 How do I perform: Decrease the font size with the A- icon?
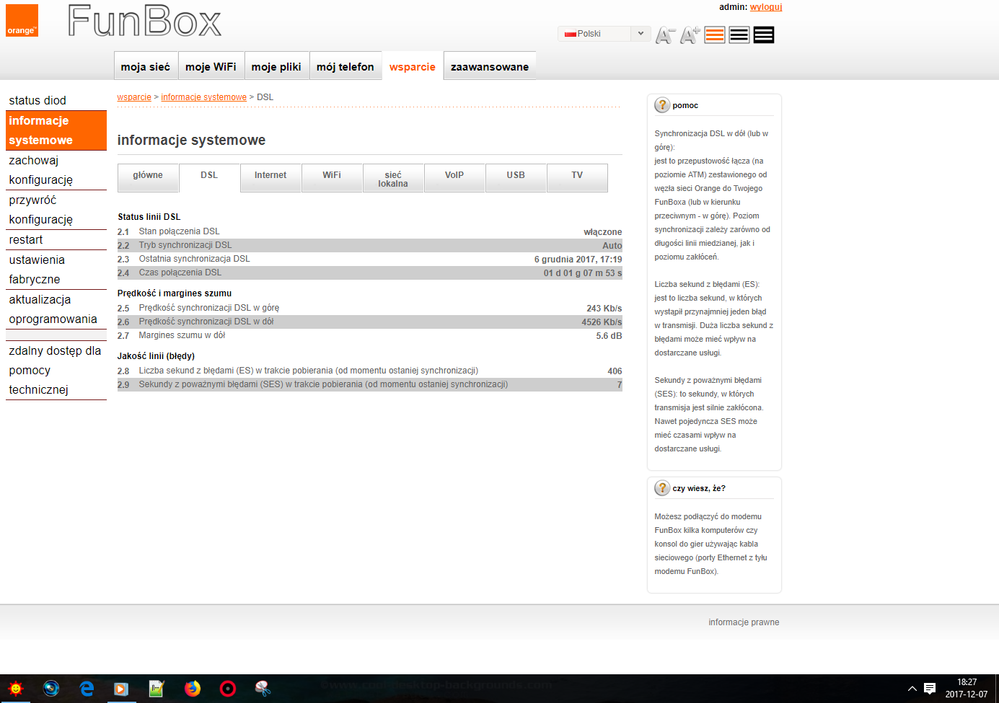coord(665,35)
